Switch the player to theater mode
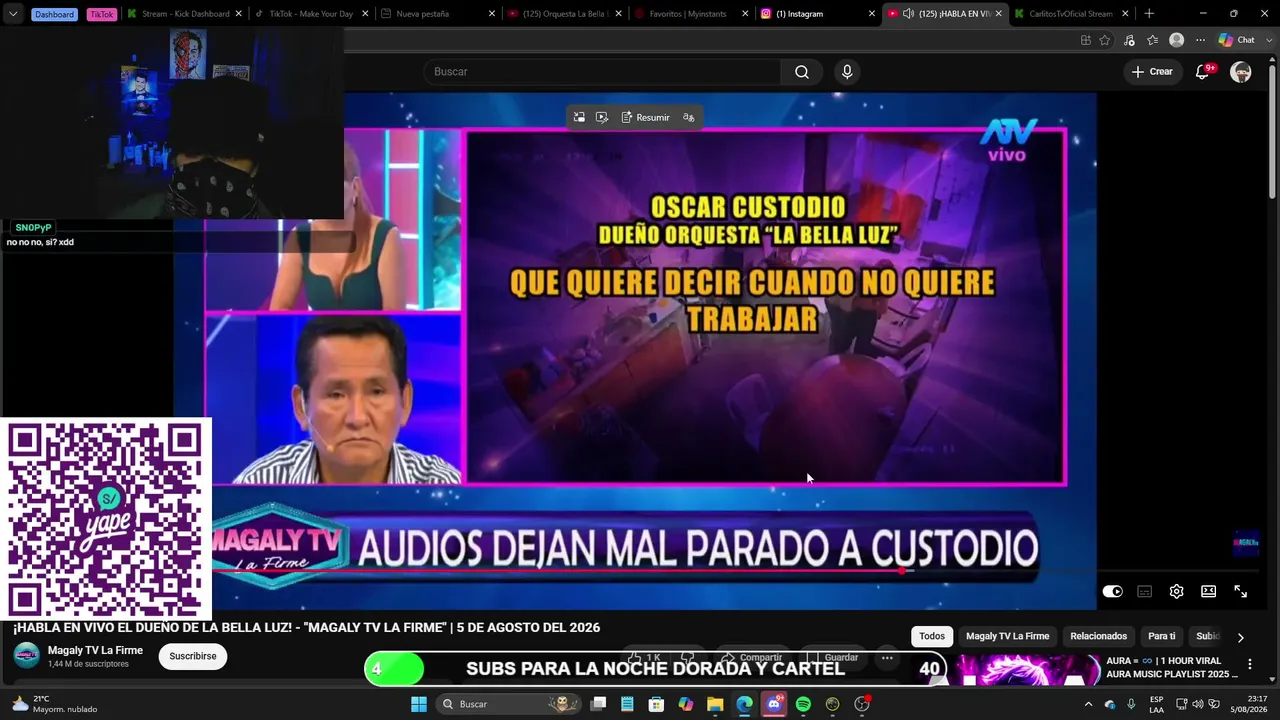This screenshot has height=720, width=1280. [1209, 592]
